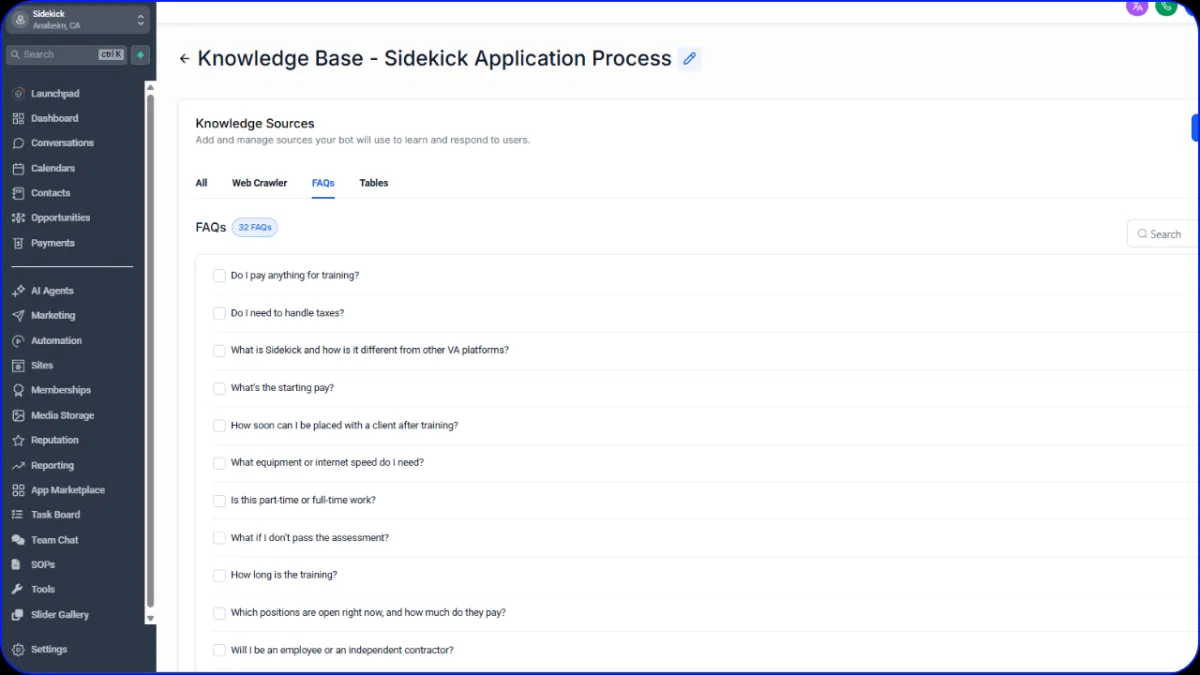1200x675 pixels.
Task: Switch to the Tables tab
Action: (x=374, y=183)
